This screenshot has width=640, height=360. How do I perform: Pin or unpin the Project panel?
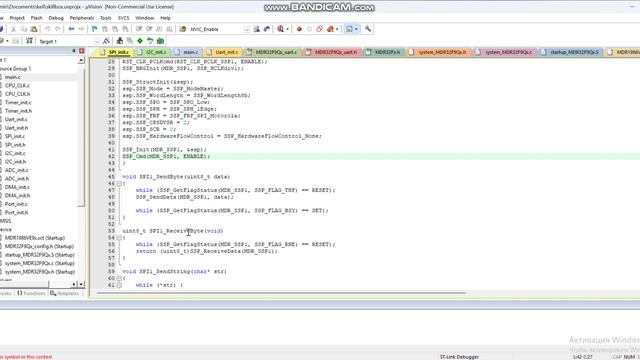(74, 51)
